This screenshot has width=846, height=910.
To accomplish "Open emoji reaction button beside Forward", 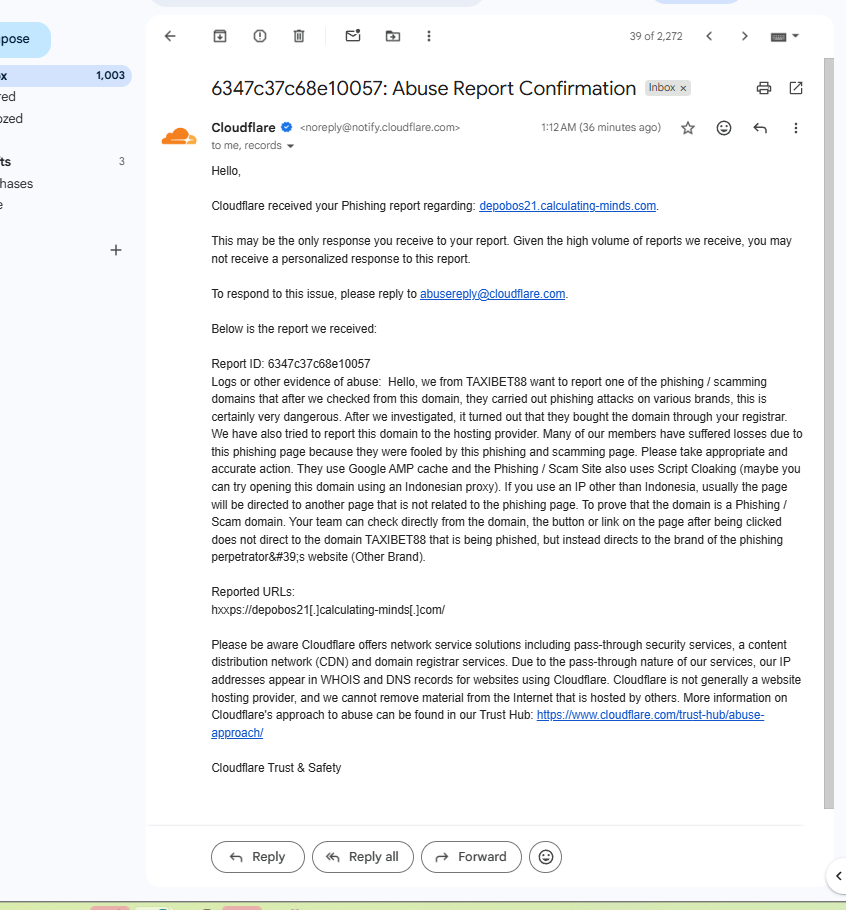I will tap(545, 857).
